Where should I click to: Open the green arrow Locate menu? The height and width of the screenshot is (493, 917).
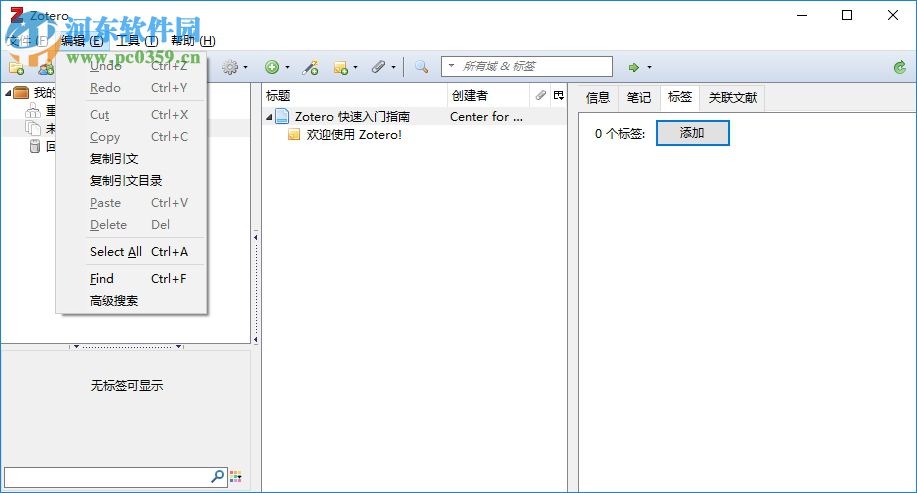tap(640, 67)
